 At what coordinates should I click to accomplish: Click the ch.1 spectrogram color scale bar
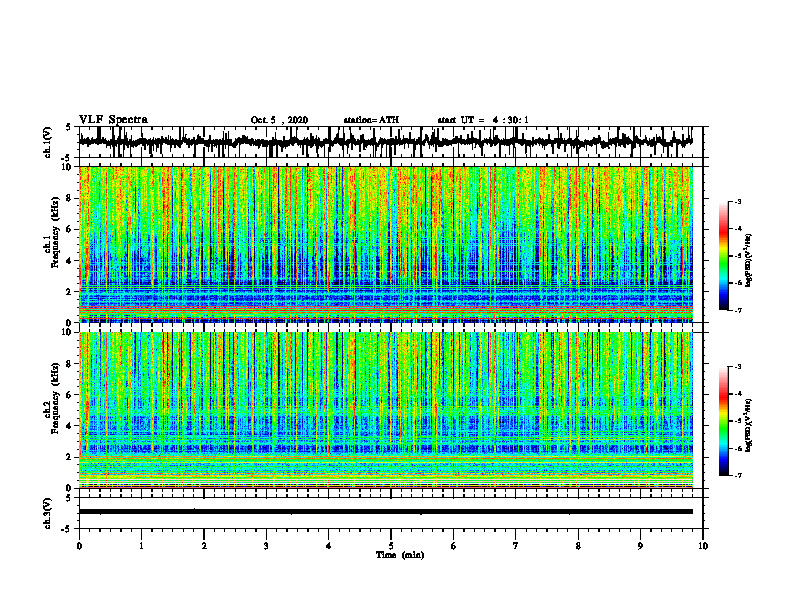(x=723, y=256)
